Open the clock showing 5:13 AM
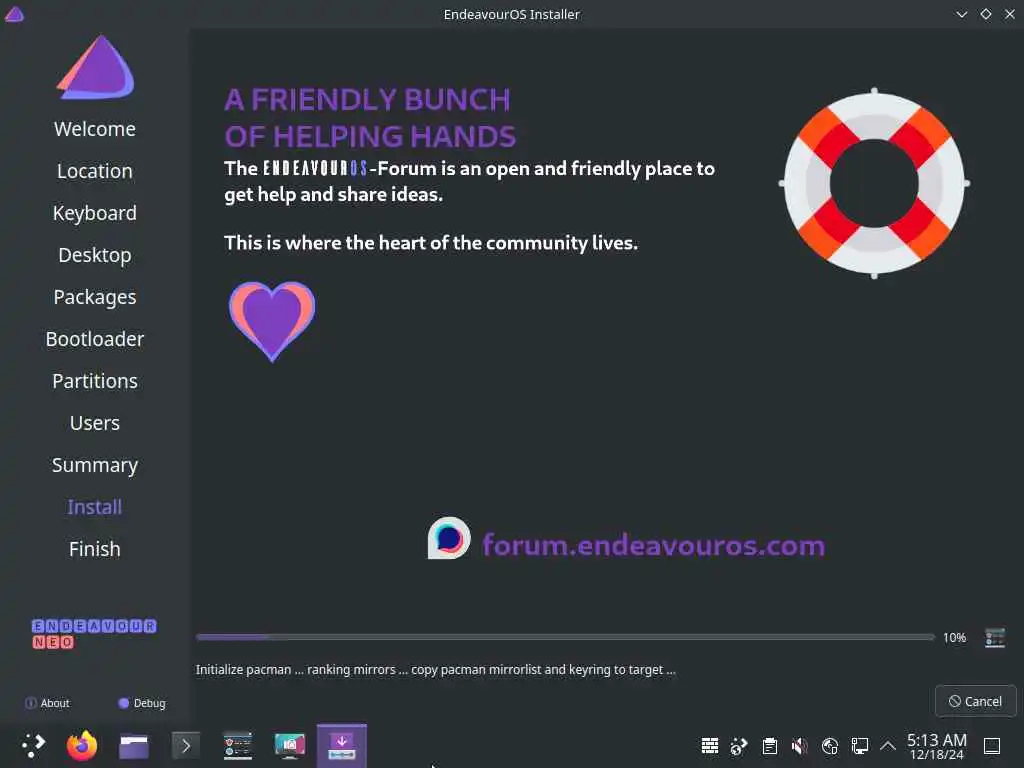Image resolution: width=1024 pixels, height=768 pixels. [936, 746]
